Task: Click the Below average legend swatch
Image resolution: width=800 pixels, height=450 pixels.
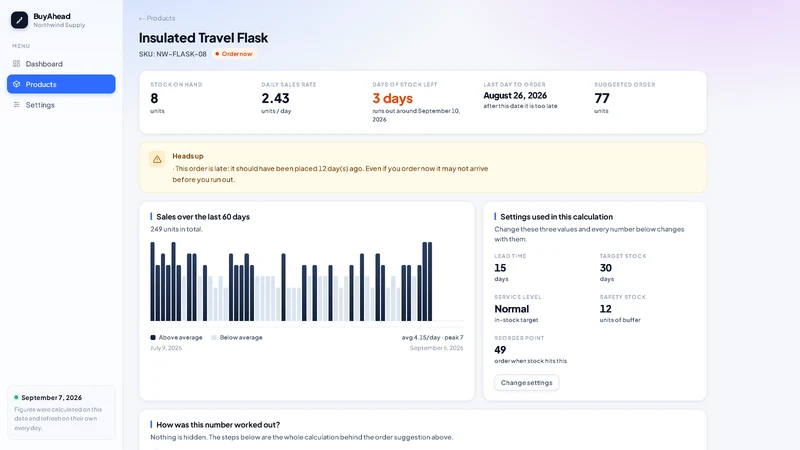Action: point(214,337)
